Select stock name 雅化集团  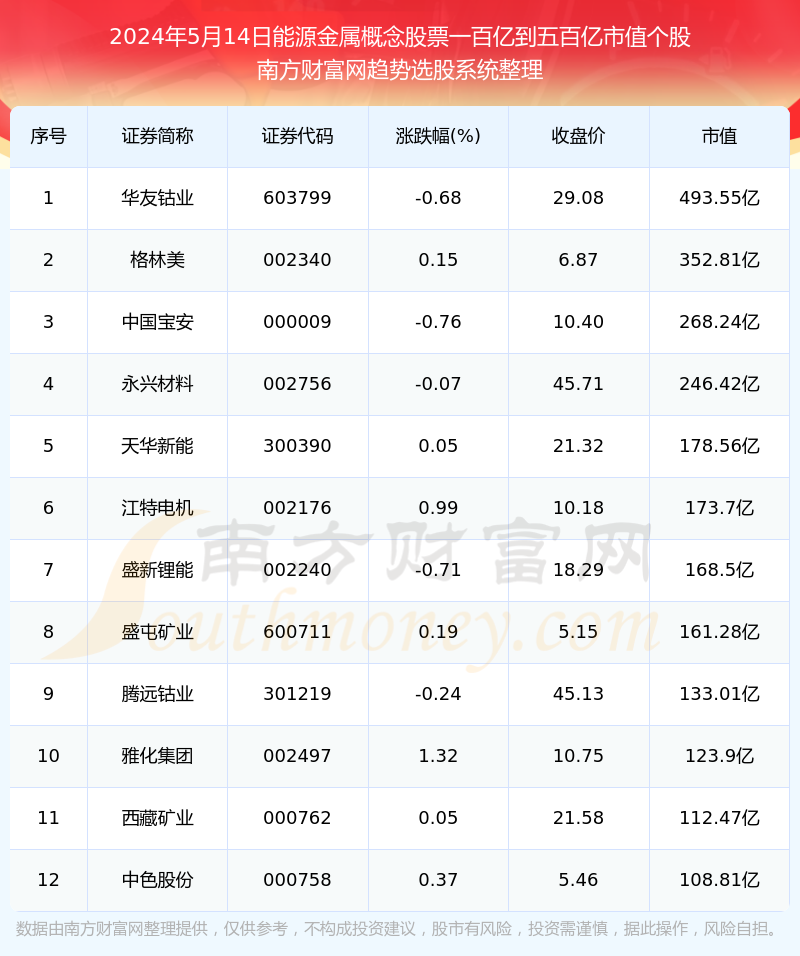pyautogui.click(x=157, y=756)
